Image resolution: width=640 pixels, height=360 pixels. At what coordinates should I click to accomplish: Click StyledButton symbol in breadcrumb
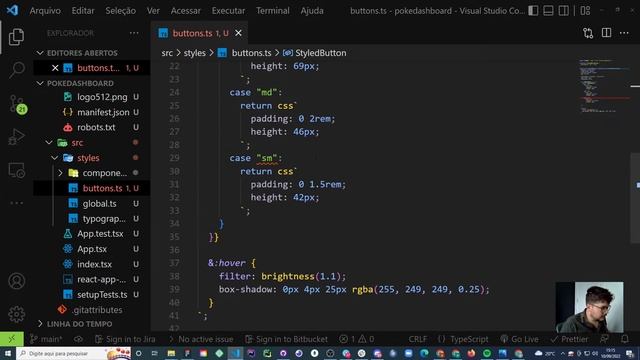point(315,53)
